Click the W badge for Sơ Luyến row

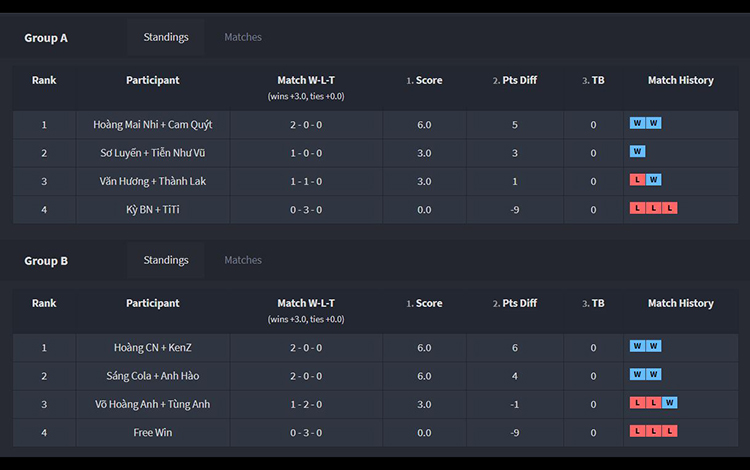point(637,152)
